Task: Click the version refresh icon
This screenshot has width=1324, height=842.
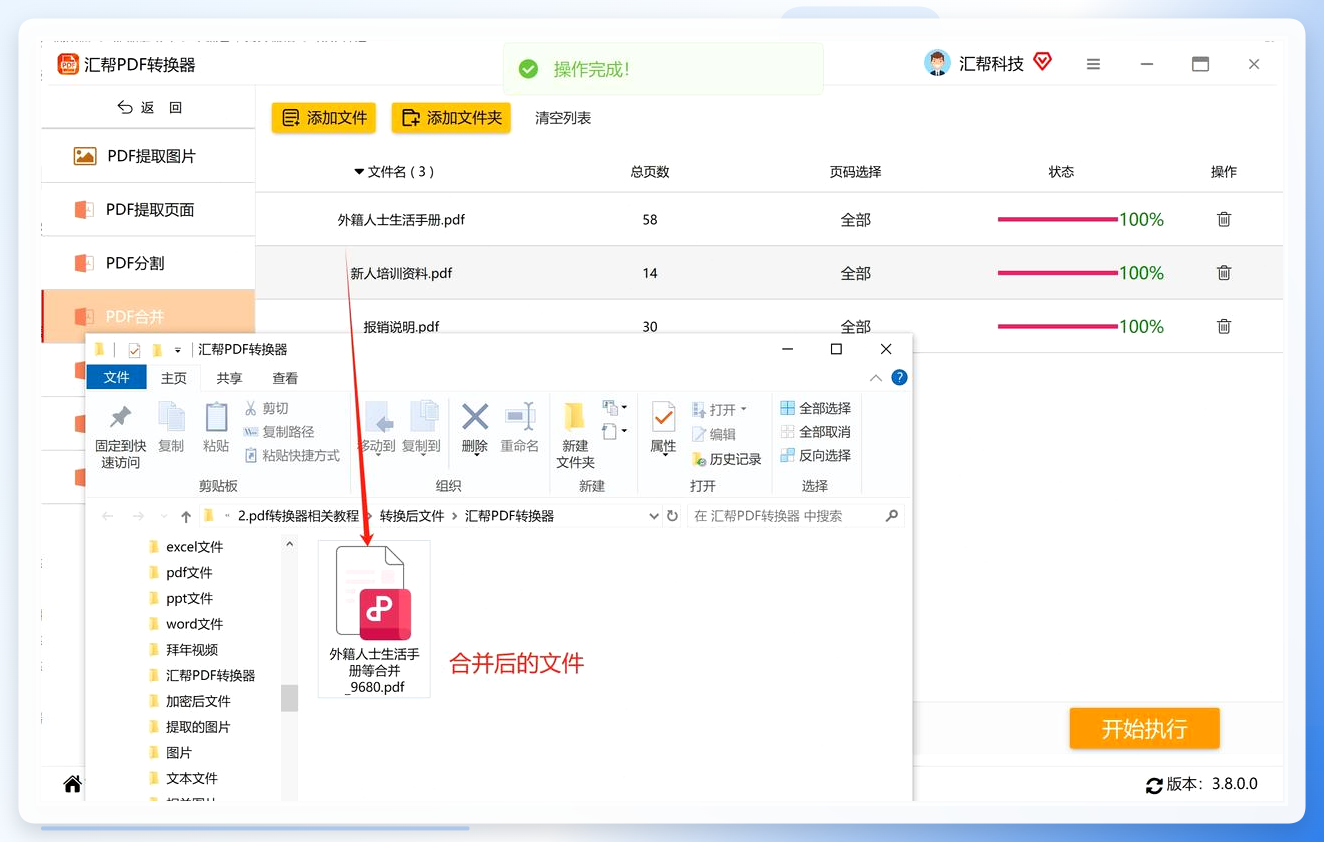Action: click(1154, 785)
